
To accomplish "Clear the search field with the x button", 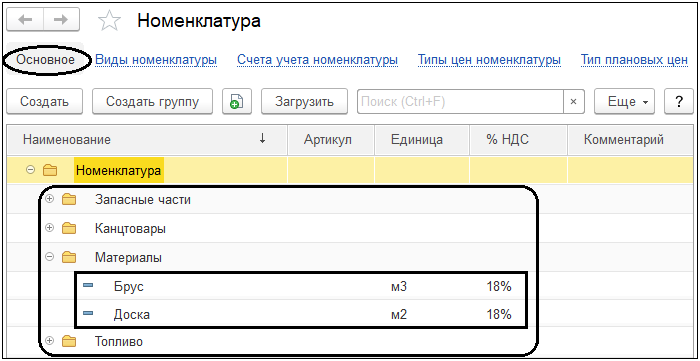I will [575, 101].
